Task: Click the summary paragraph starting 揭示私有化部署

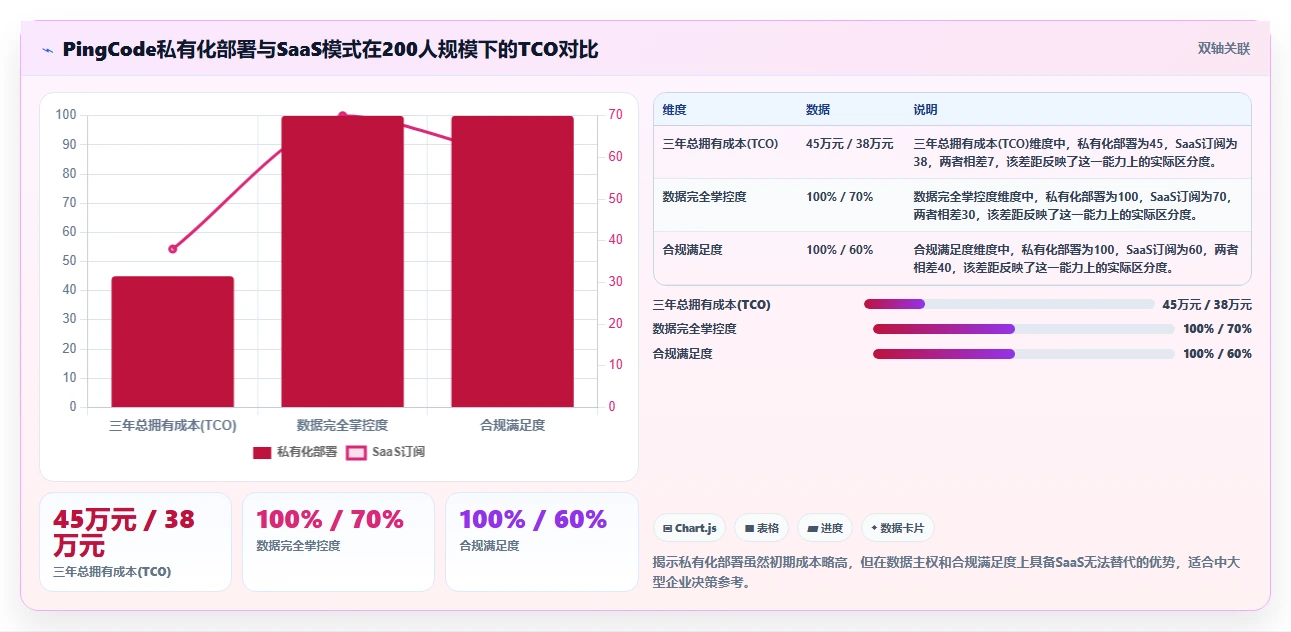Action: (947, 572)
